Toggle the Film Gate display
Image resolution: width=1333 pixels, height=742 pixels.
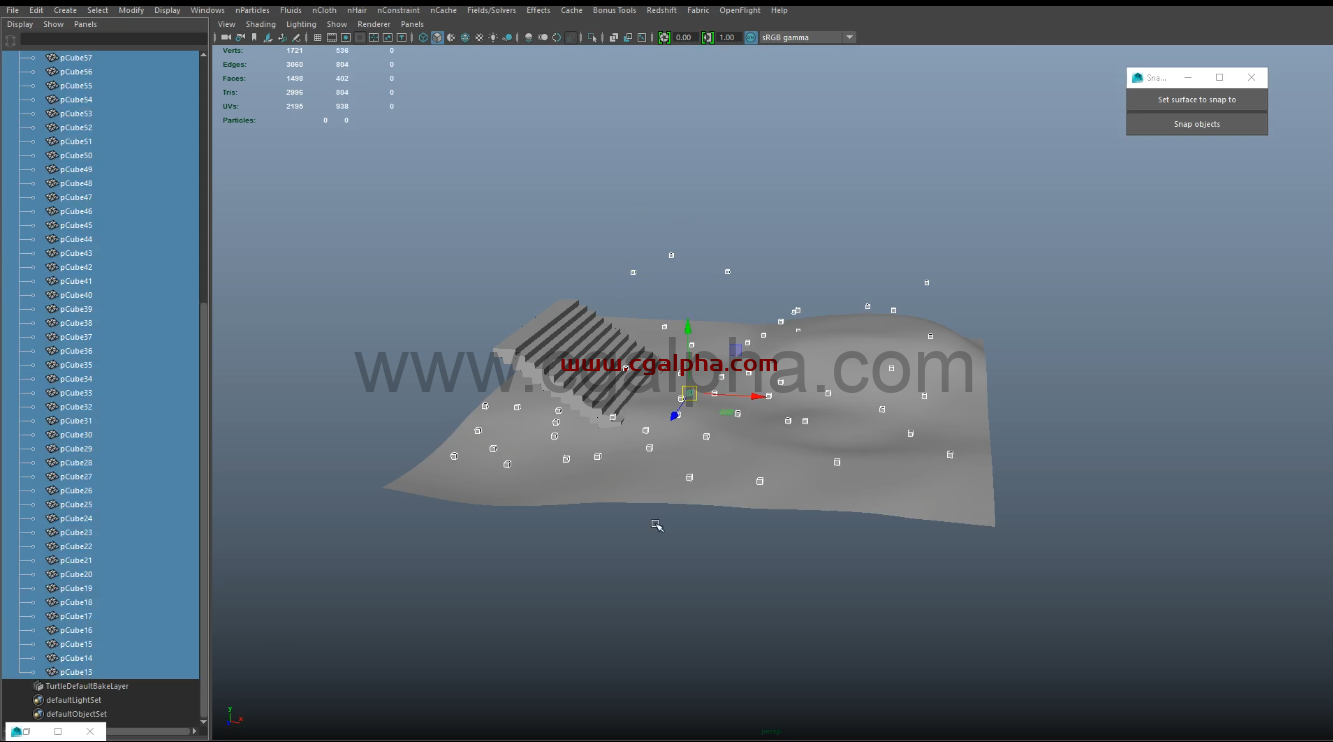tap(331, 37)
